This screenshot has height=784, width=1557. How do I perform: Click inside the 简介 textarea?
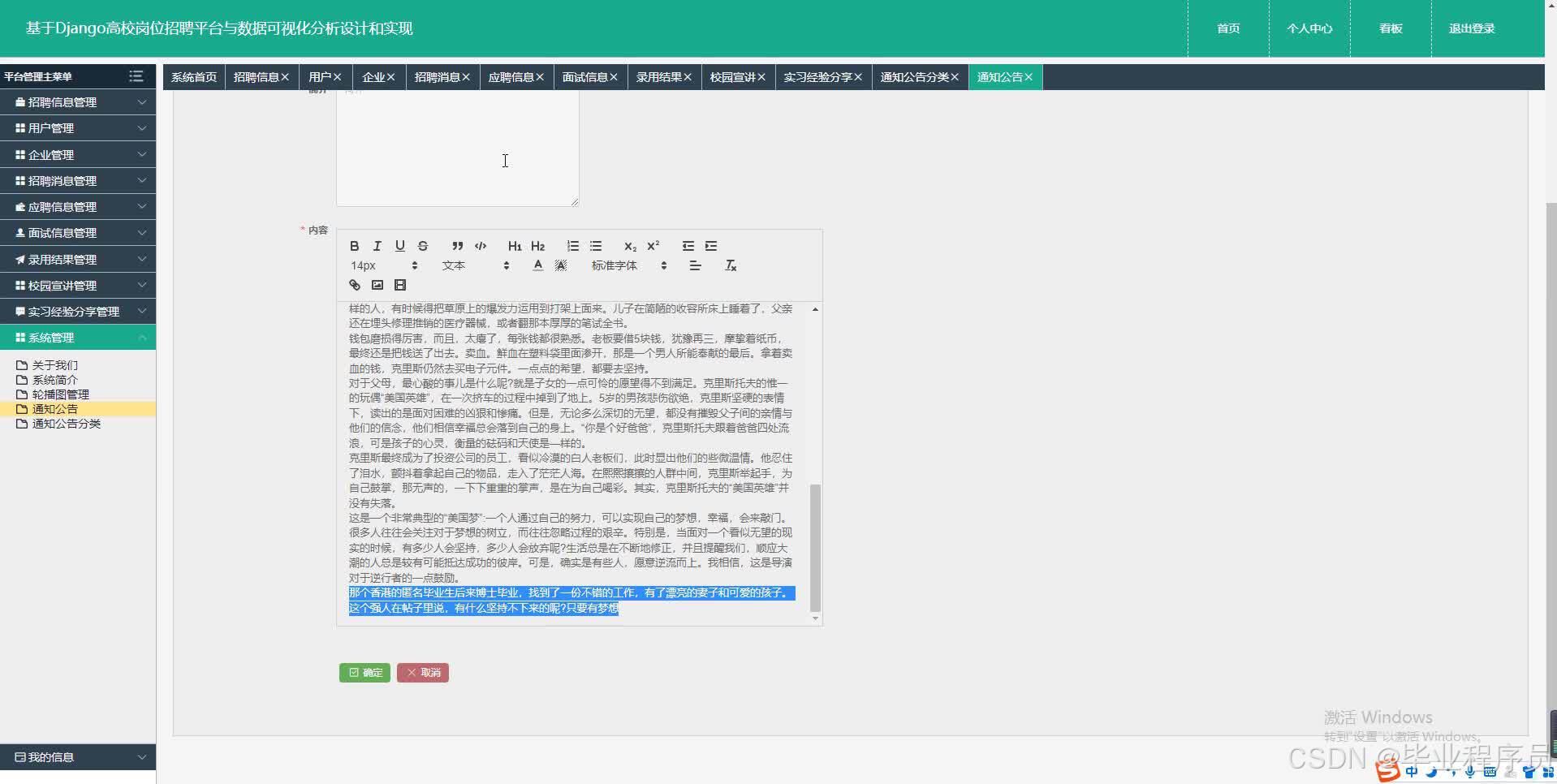tap(458, 148)
